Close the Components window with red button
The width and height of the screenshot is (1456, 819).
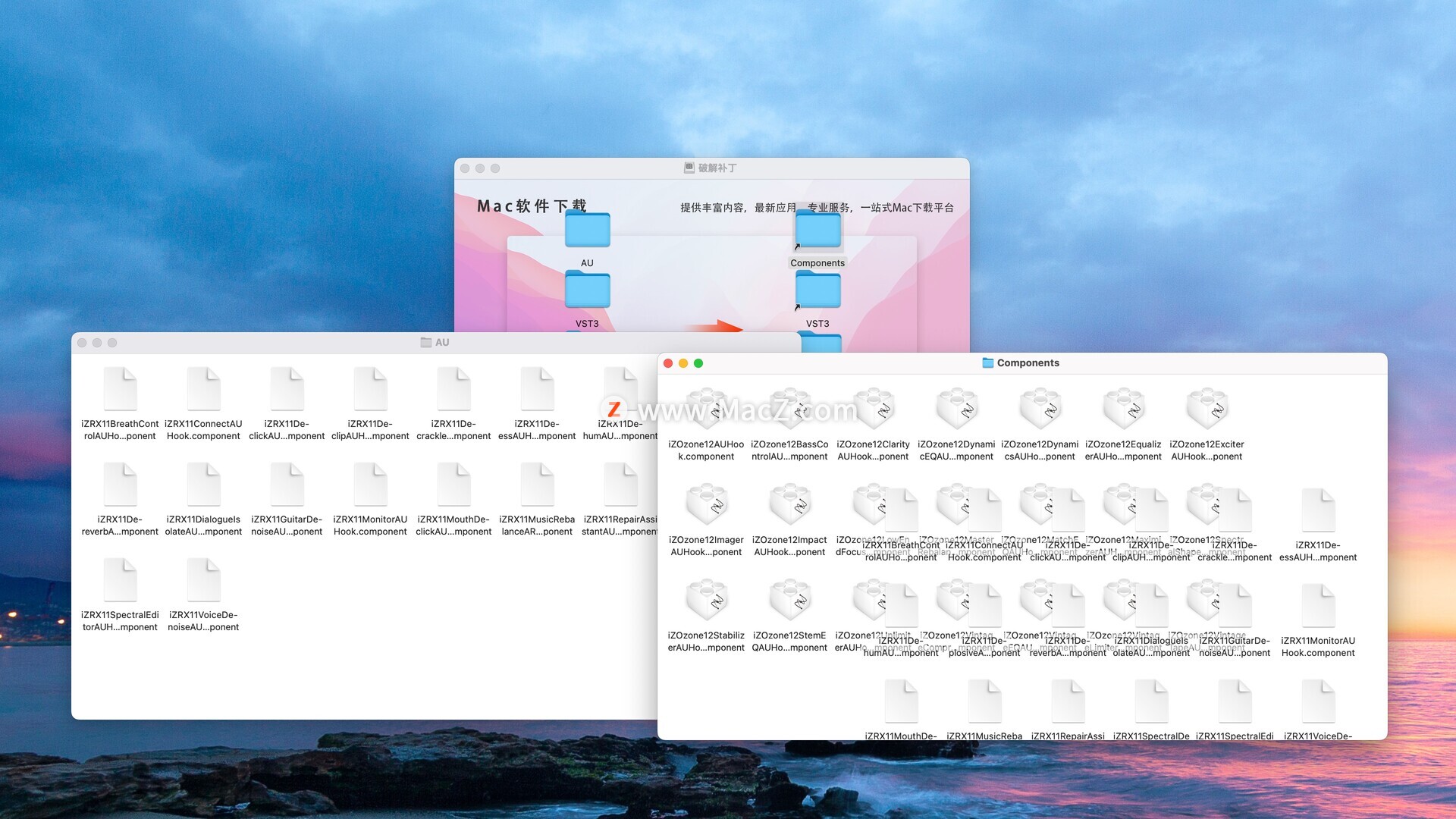(668, 363)
